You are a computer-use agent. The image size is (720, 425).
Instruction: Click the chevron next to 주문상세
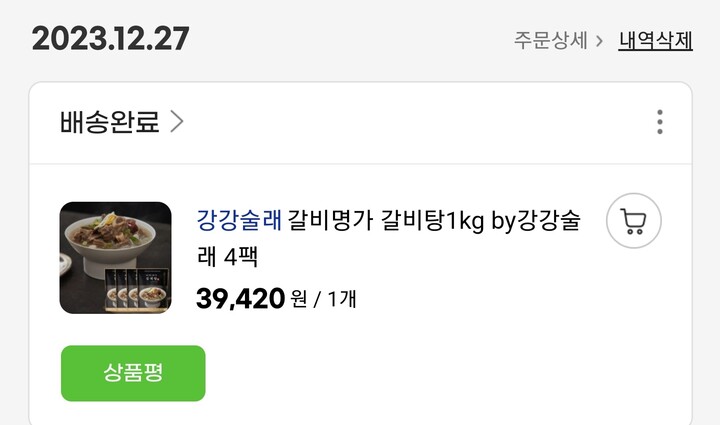point(599,41)
